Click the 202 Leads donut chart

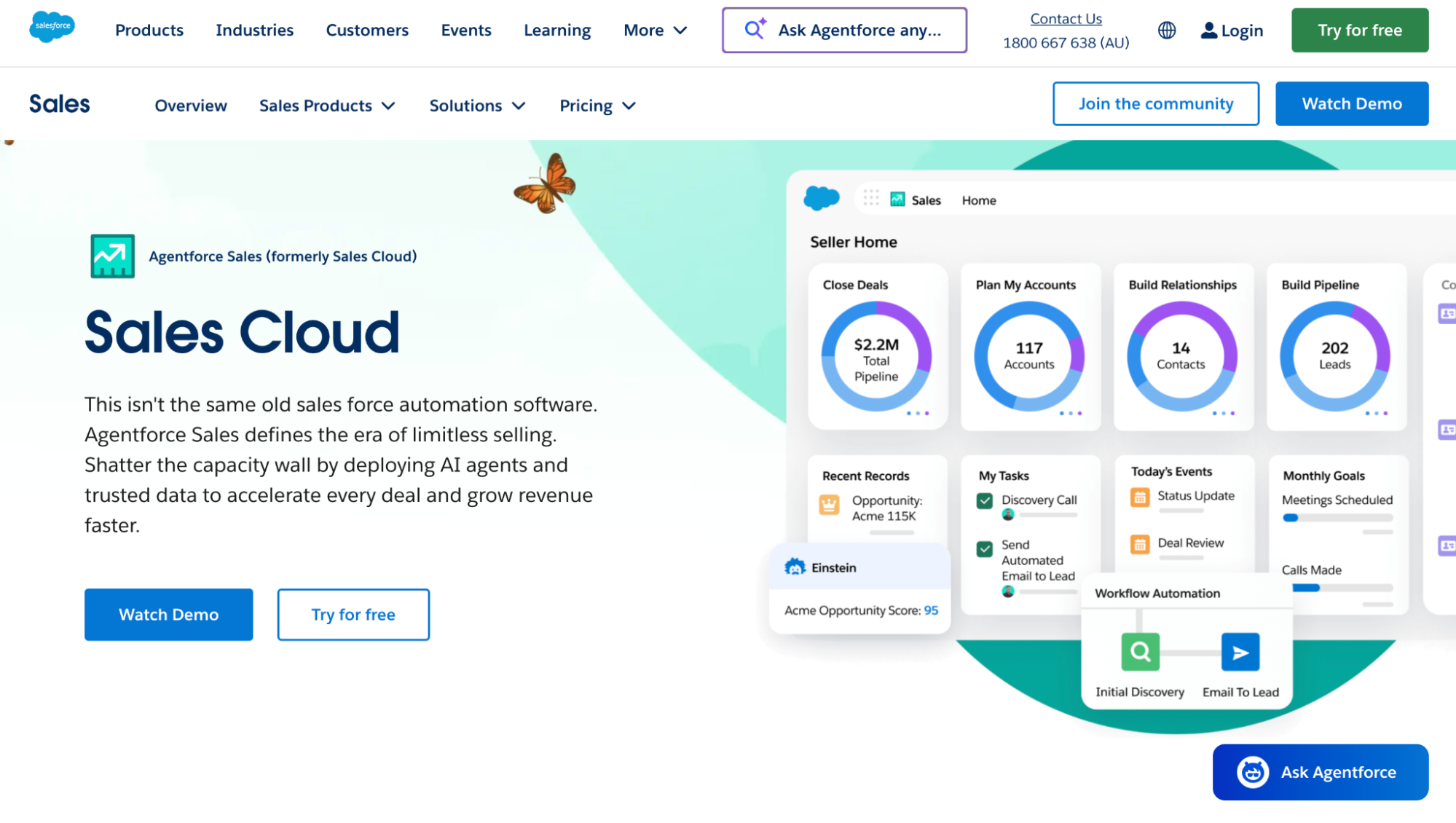(x=1334, y=356)
